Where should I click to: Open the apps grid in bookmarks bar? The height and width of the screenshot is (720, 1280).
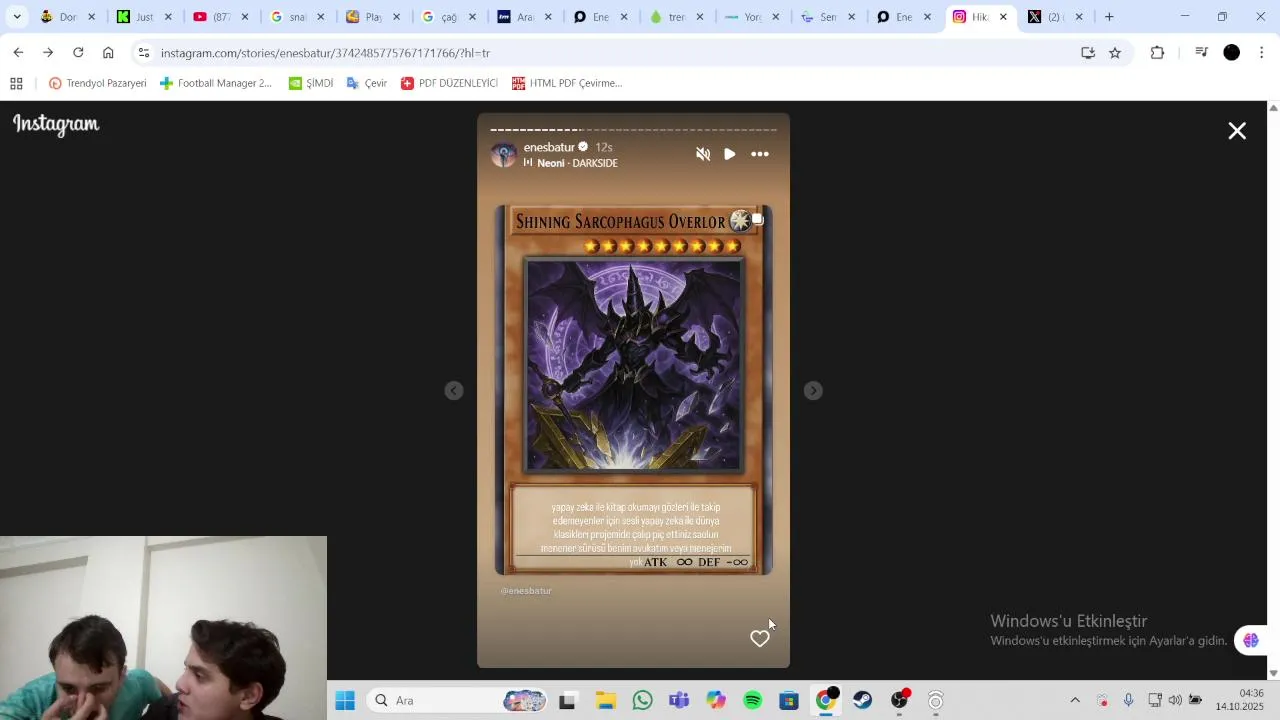(16, 83)
